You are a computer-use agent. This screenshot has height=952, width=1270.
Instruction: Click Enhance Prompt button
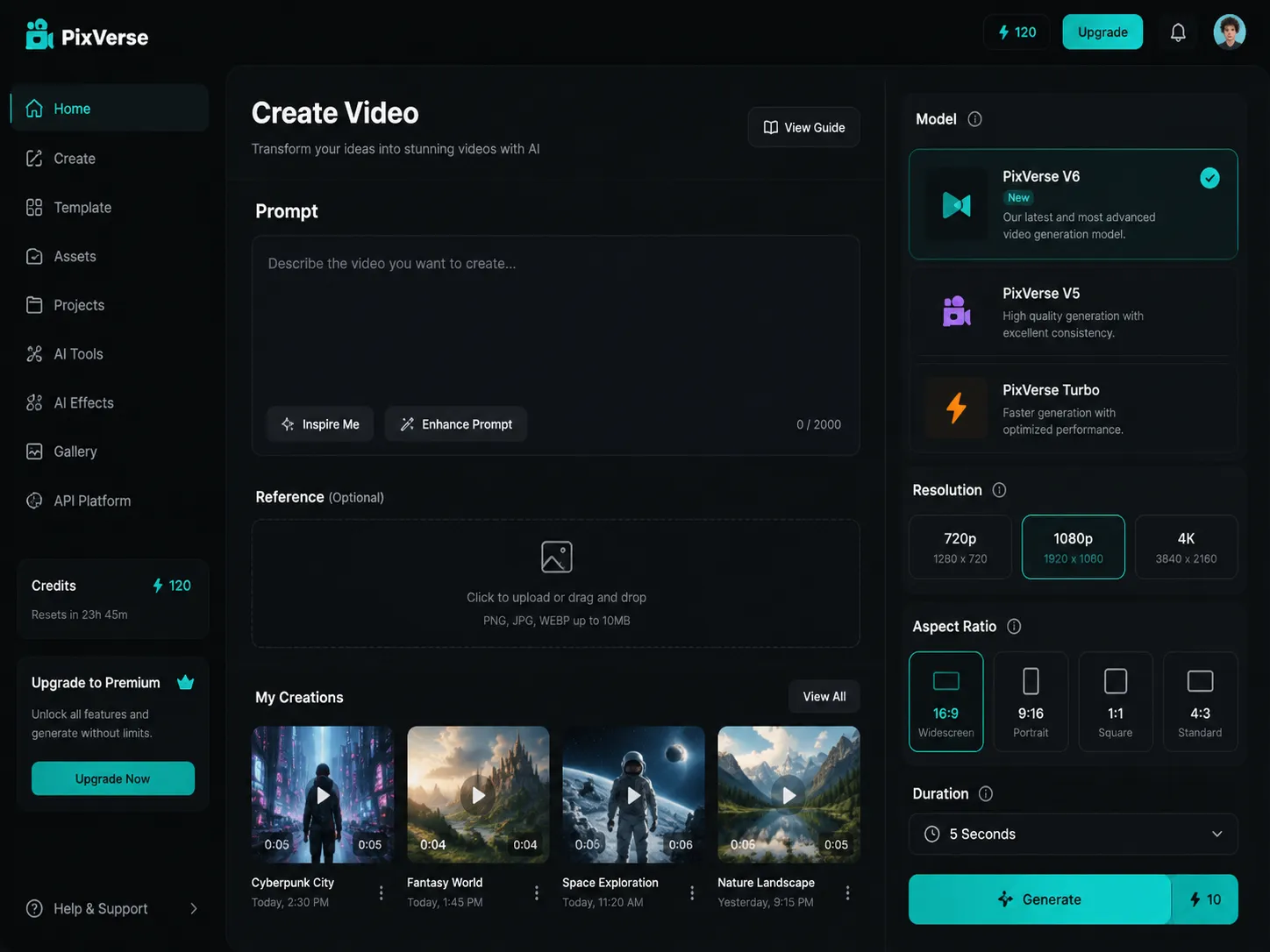tap(456, 424)
